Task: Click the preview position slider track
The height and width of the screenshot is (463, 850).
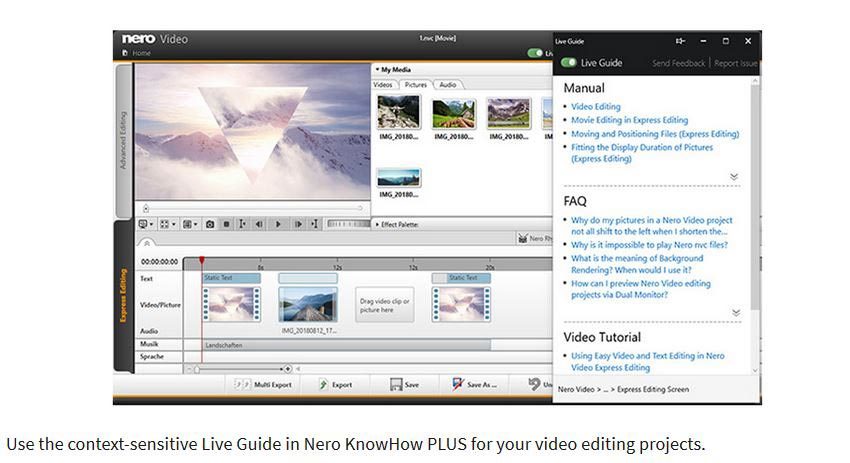Action: pyautogui.click(x=253, y=208)
